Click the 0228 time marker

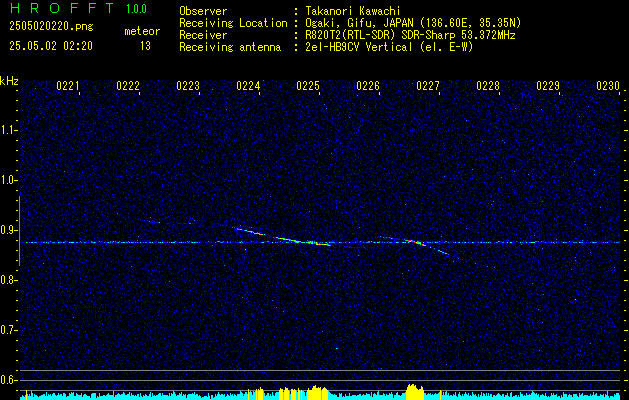tap(488, 86)
